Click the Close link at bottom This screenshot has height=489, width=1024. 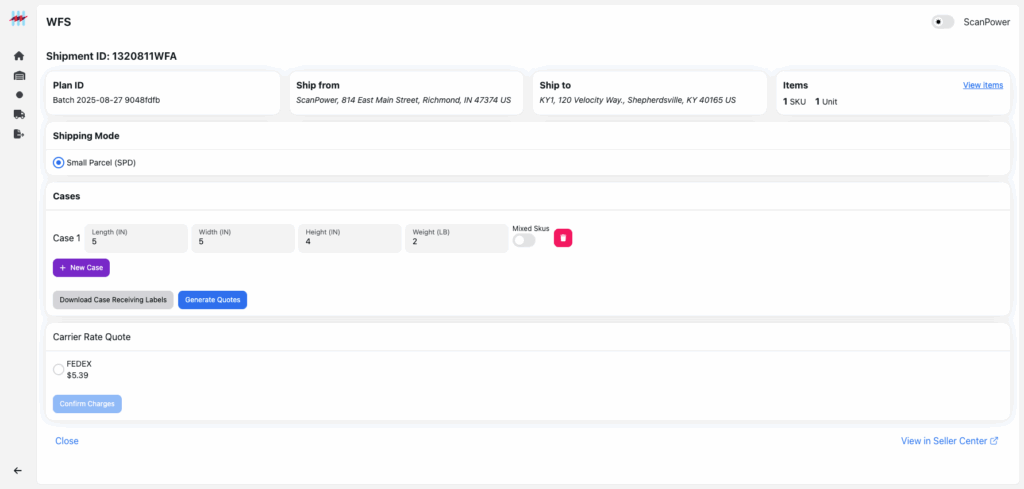[67, 441]
